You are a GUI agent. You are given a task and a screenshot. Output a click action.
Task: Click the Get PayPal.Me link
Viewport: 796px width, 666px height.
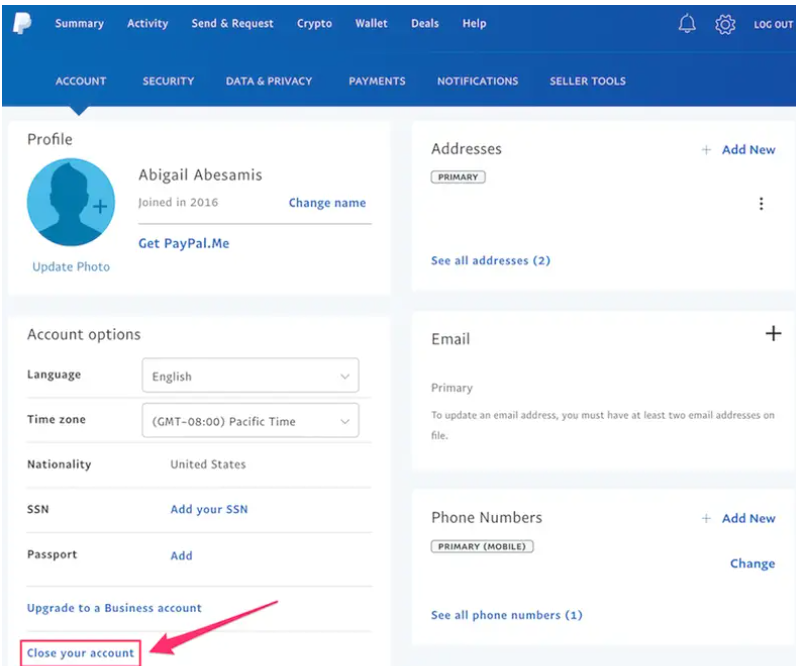pyautogui.click(x=184, y=244)
